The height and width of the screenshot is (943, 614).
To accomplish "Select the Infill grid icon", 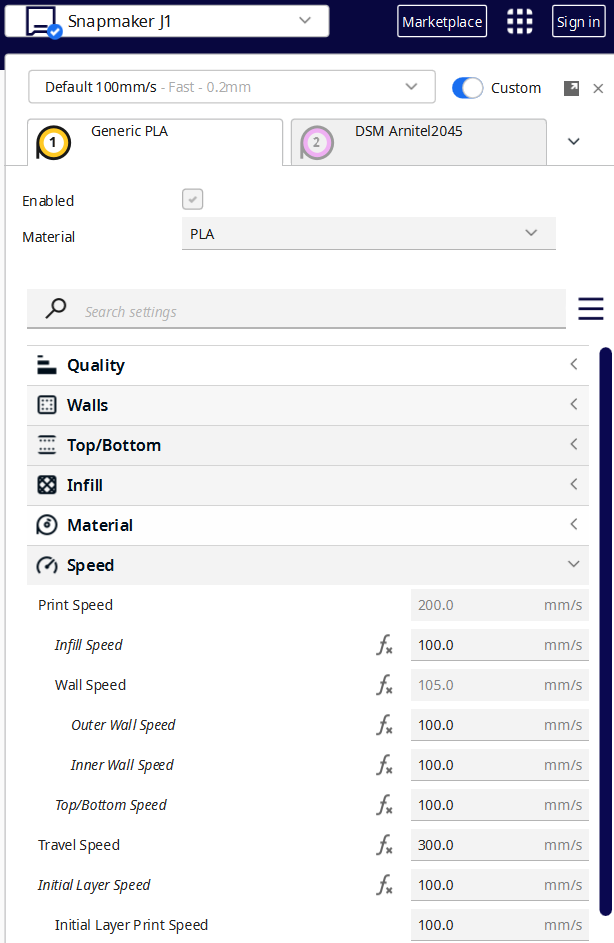I will click(46, 485).
